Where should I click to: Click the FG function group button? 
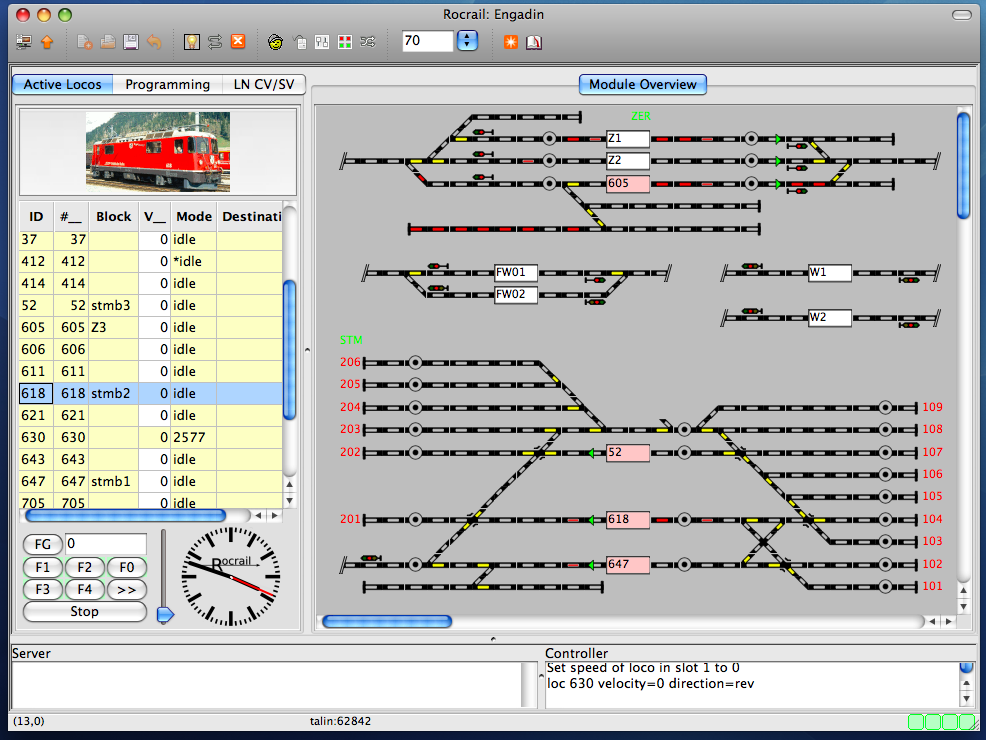pyautogui.click(x=42, y=544)
